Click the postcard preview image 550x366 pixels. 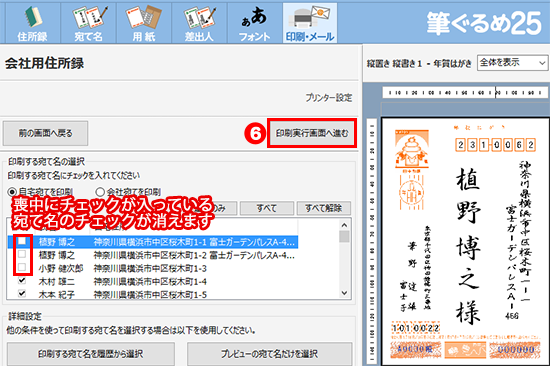point(465,241)
